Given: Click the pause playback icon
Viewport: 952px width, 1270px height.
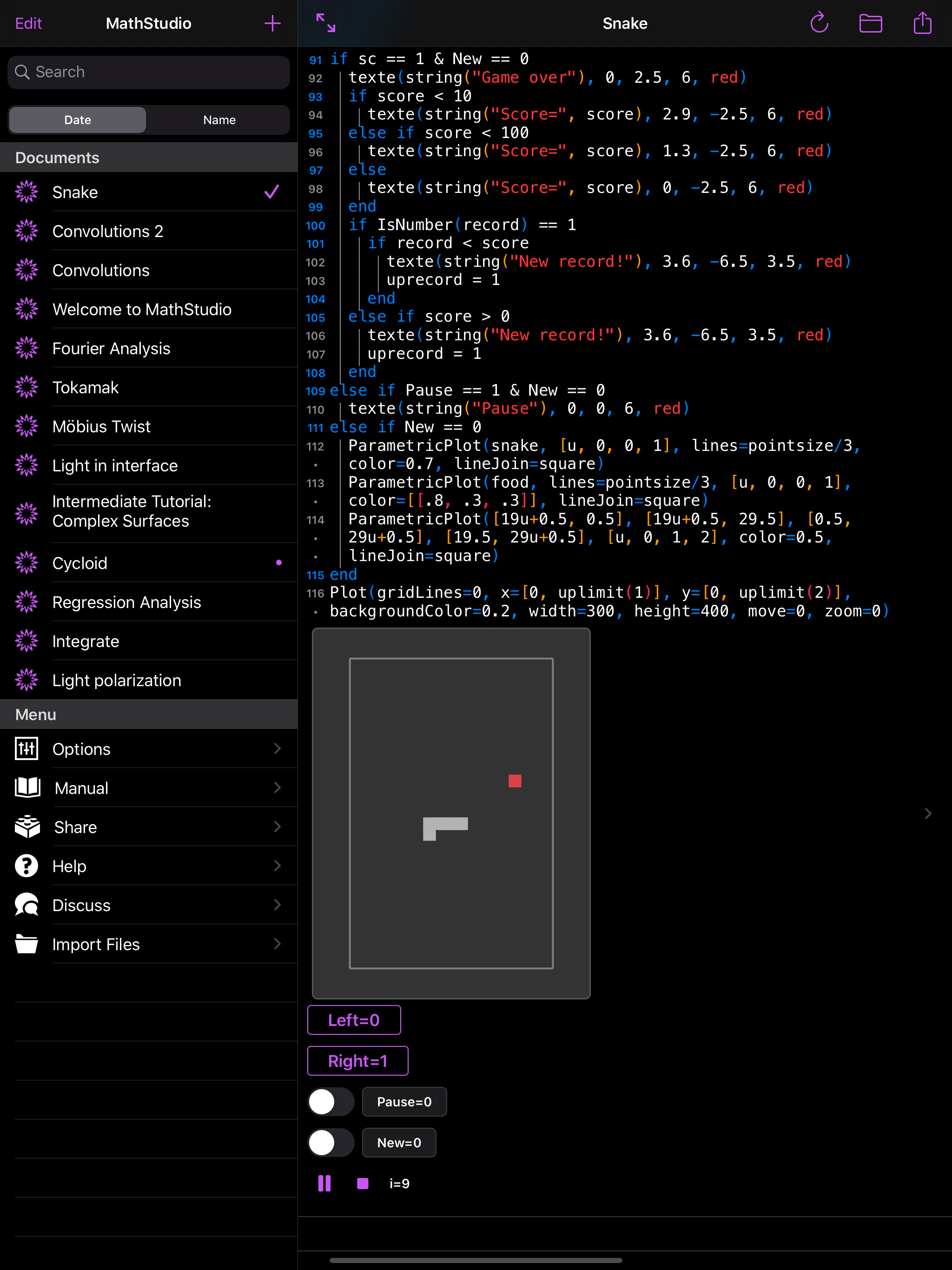Looking at the screenshot, I should click(324, 1184).
